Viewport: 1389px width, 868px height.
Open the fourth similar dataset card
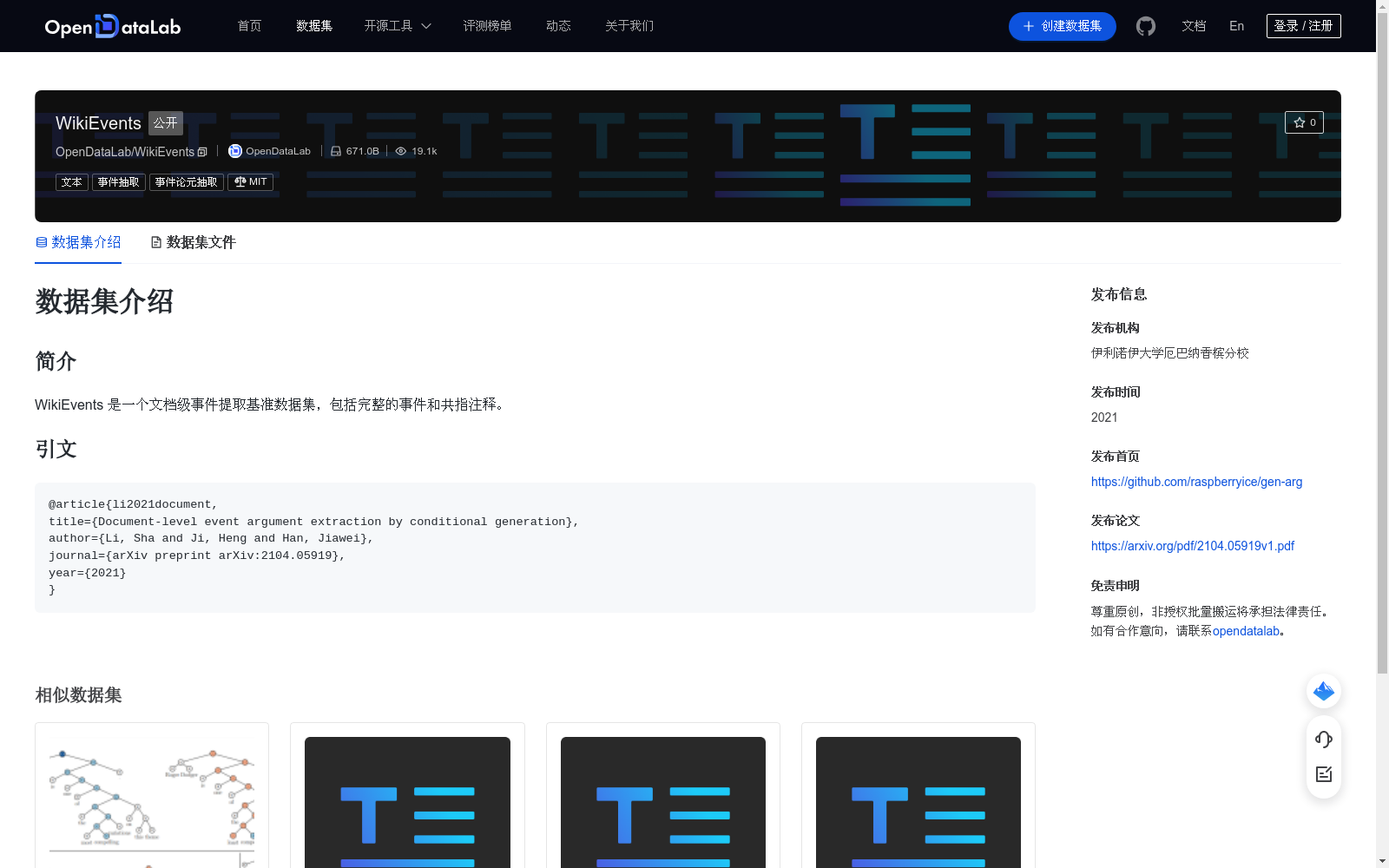coord(918,795)
